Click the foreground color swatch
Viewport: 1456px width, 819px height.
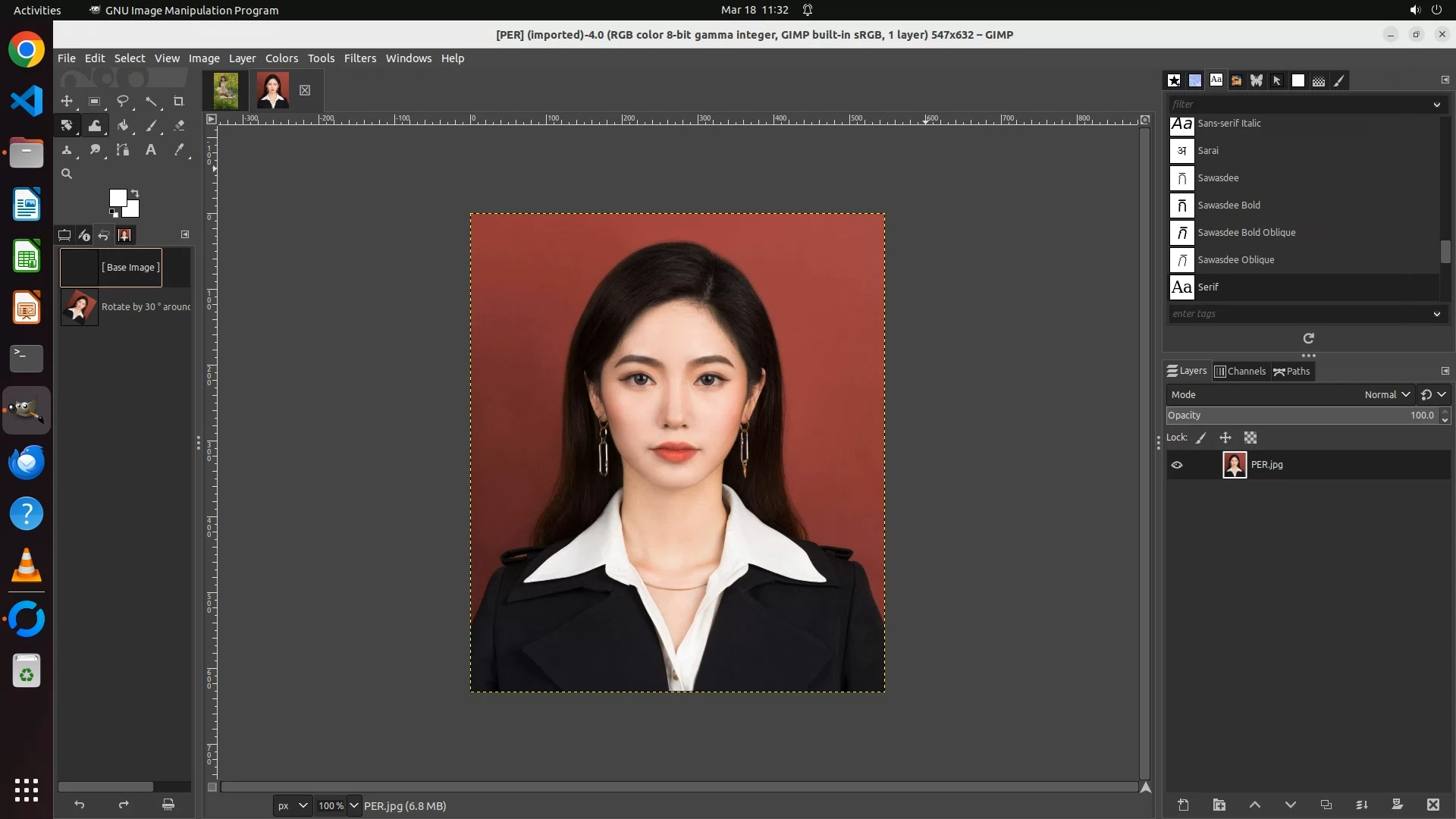tap(117, 197)
